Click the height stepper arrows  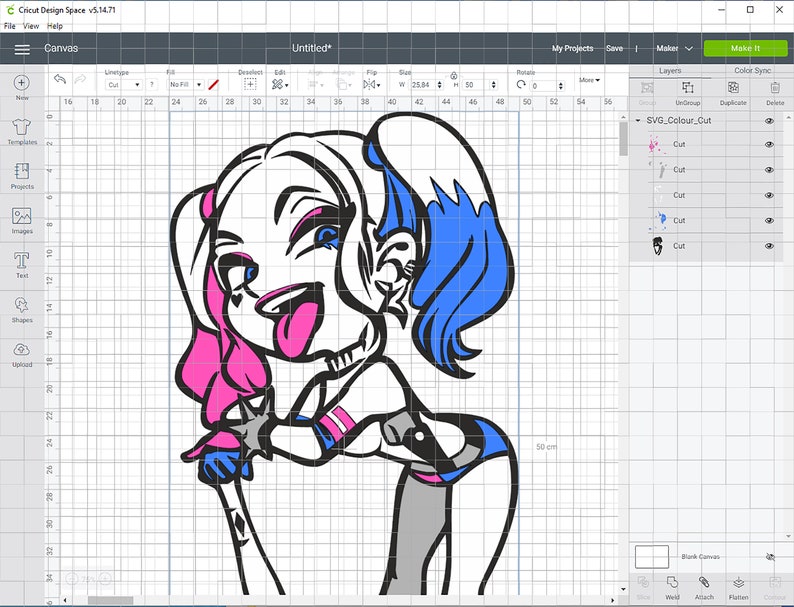pyautogui.click(x=493, y=85)
